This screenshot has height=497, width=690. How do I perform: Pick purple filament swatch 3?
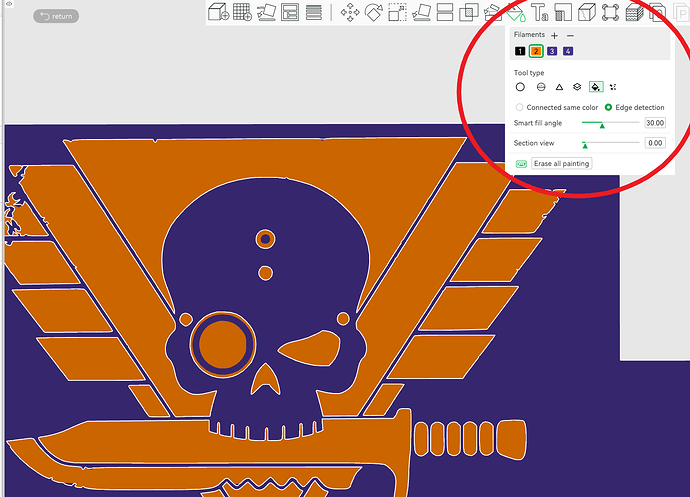[552, 51]
